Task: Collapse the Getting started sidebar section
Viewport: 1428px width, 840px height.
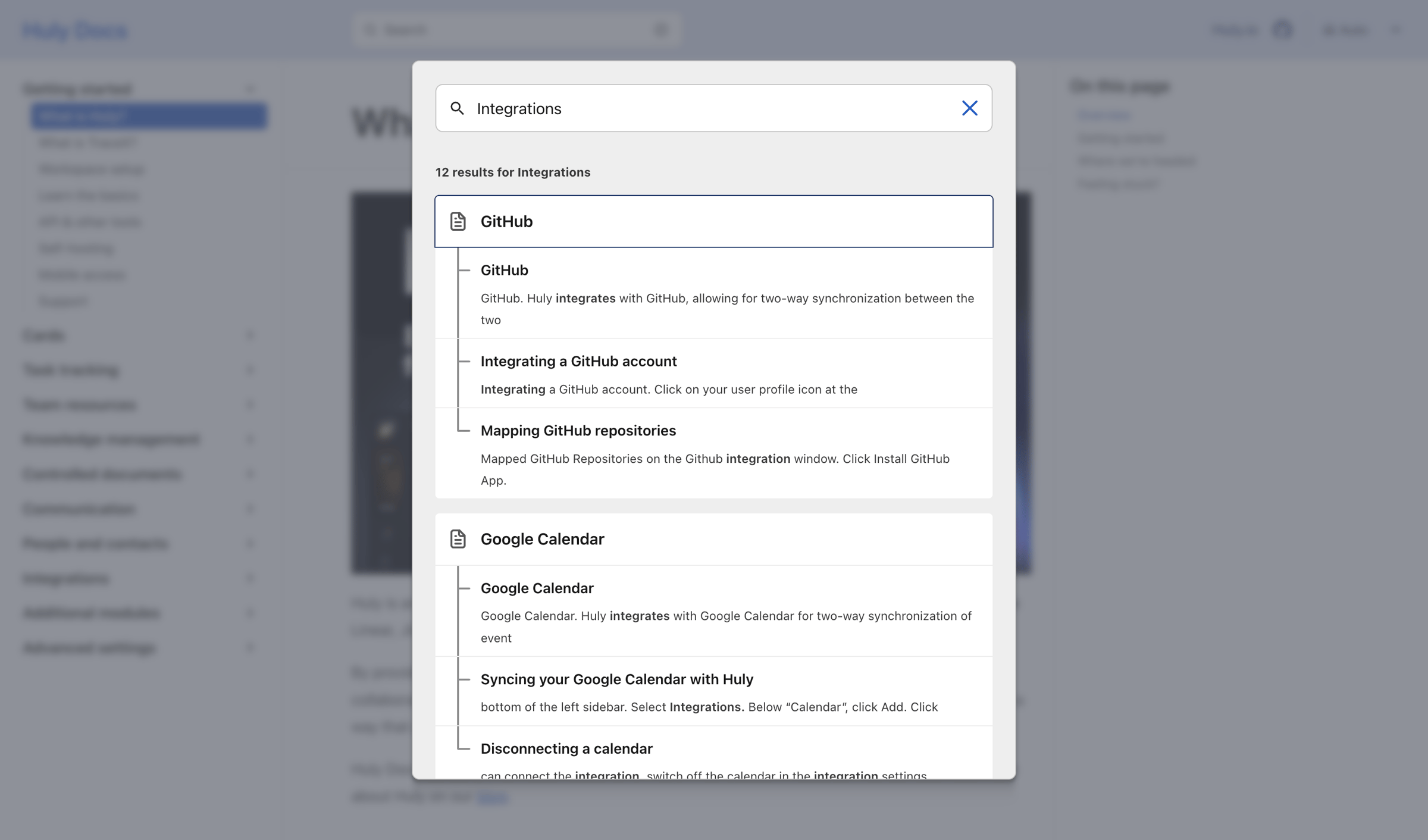Action: pos(250,89)
